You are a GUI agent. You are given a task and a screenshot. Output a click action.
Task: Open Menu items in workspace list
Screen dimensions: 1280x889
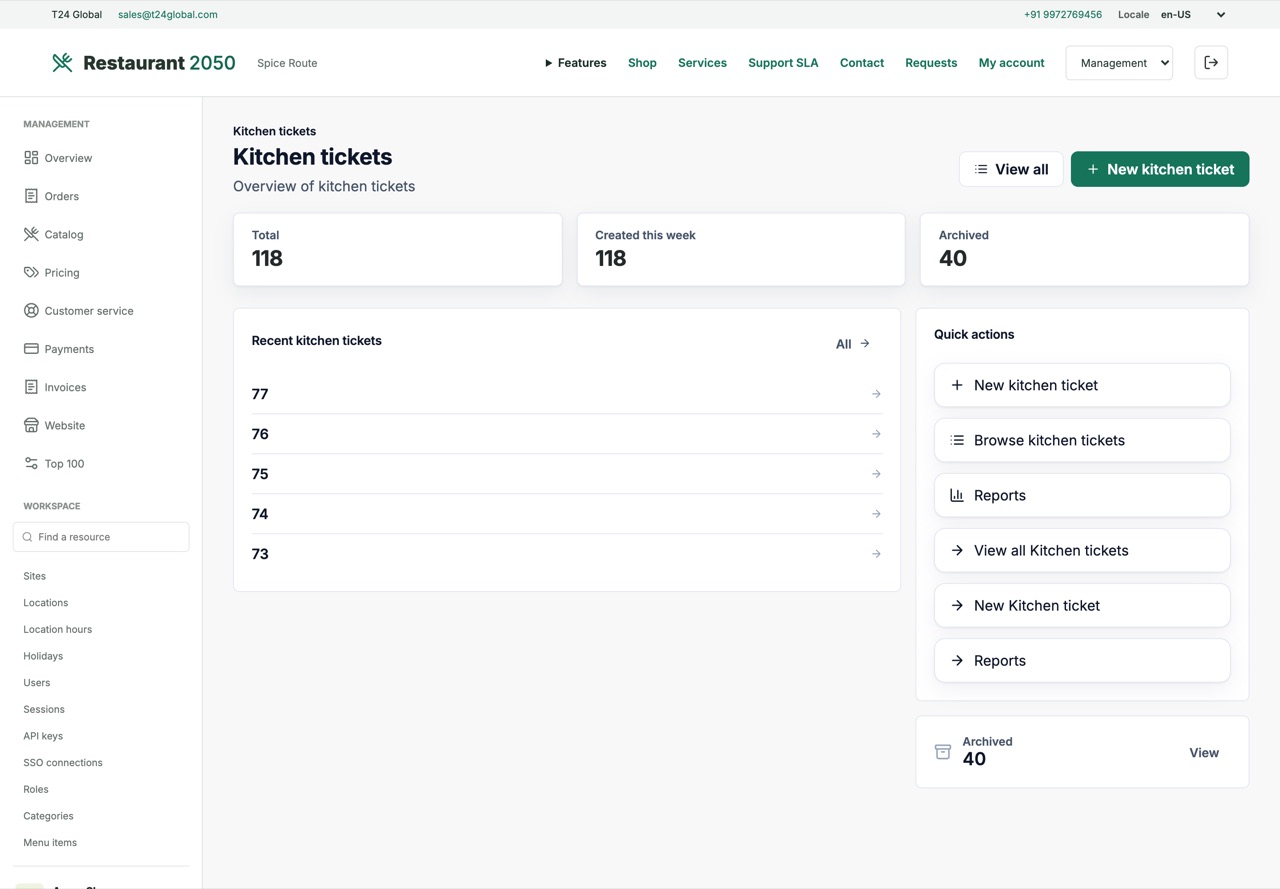click(x=50, y=842)
